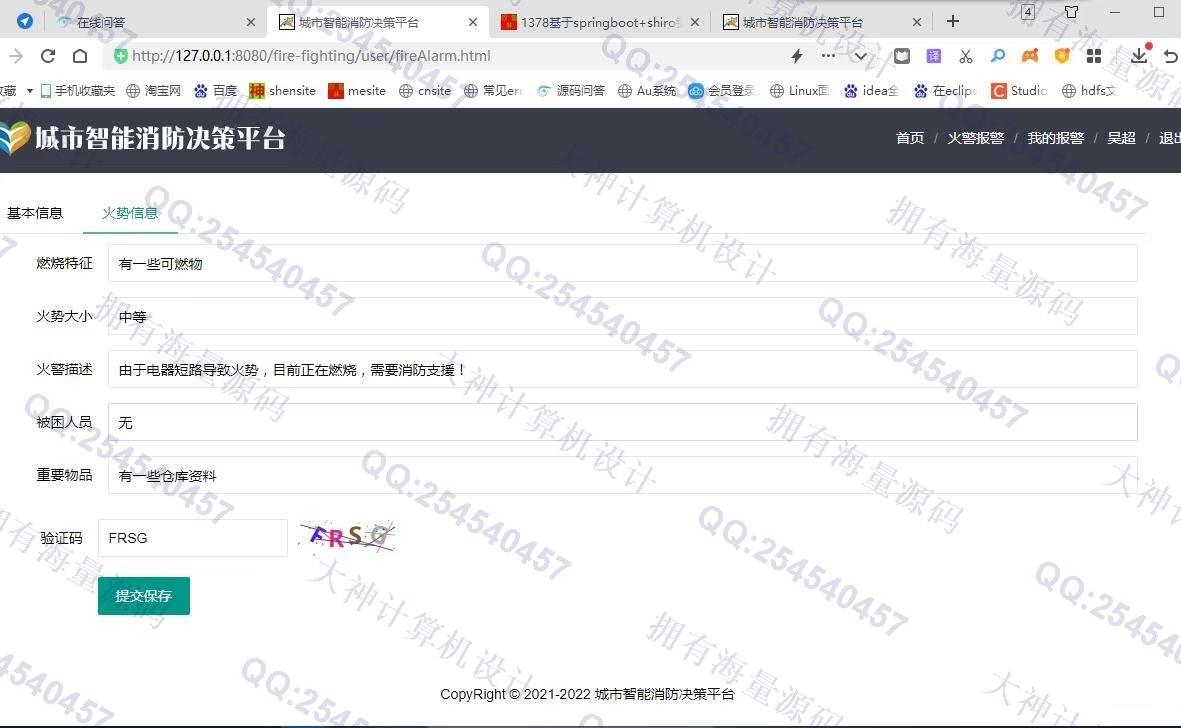Click the 被困人员 input field
Viewport: 1181px width, 728px height.
click(x=622, y=422)
